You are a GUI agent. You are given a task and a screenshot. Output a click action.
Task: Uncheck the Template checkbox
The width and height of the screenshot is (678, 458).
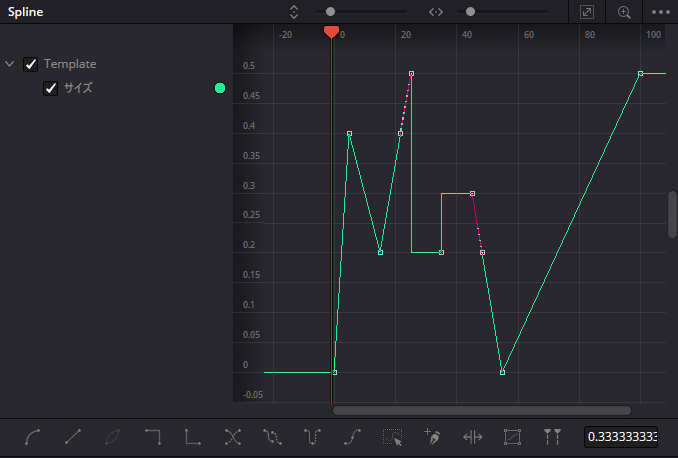[30, 64]
